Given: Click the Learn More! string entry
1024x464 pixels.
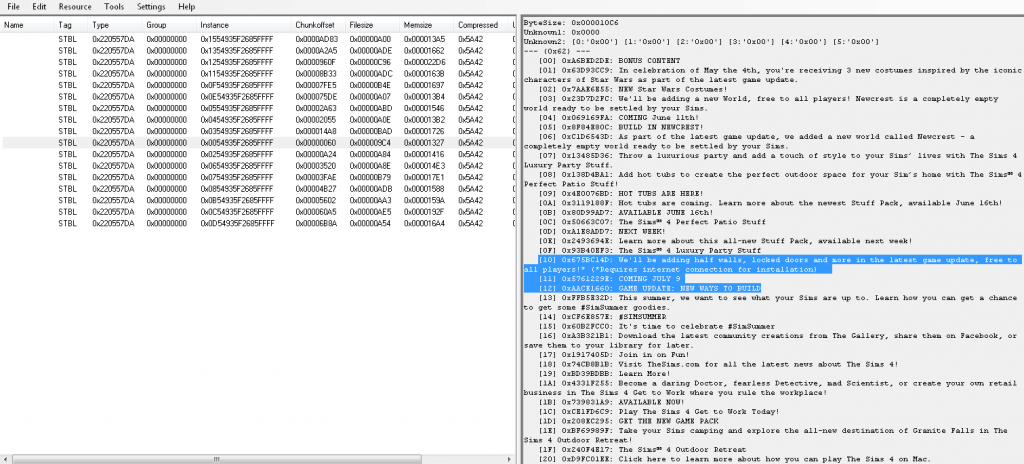Looking at the screenshot, I should click(606, 374).
